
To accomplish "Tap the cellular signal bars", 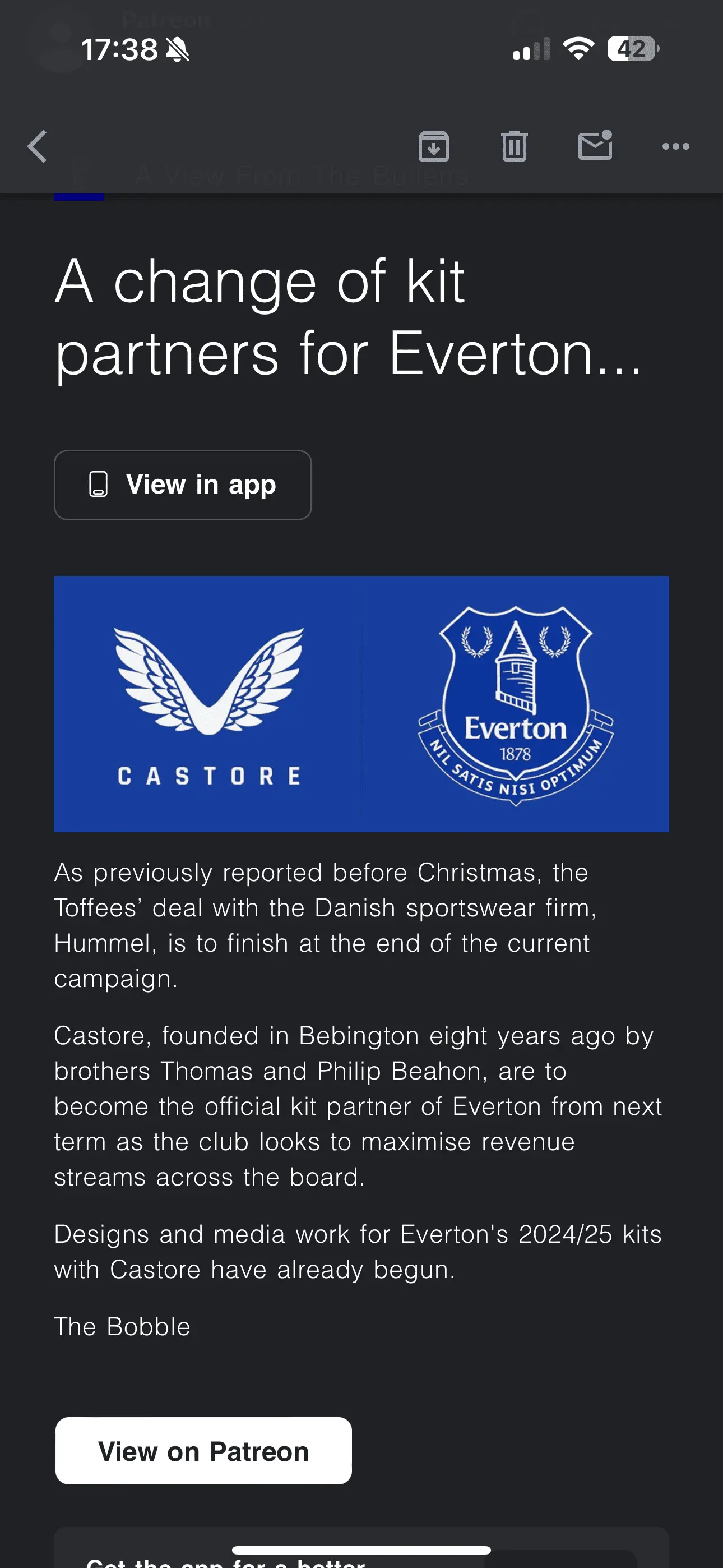I will pyautogui.click(x=531, y=50).
